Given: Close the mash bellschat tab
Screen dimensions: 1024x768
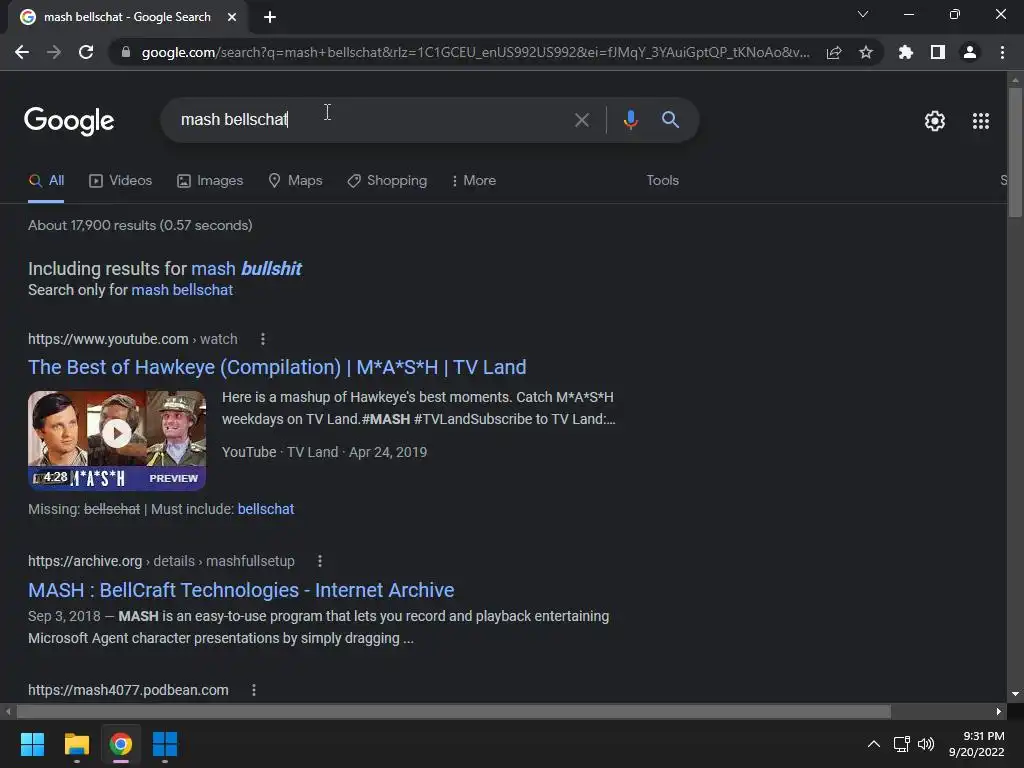Looking at the screenshot, I should coord(232,17).
